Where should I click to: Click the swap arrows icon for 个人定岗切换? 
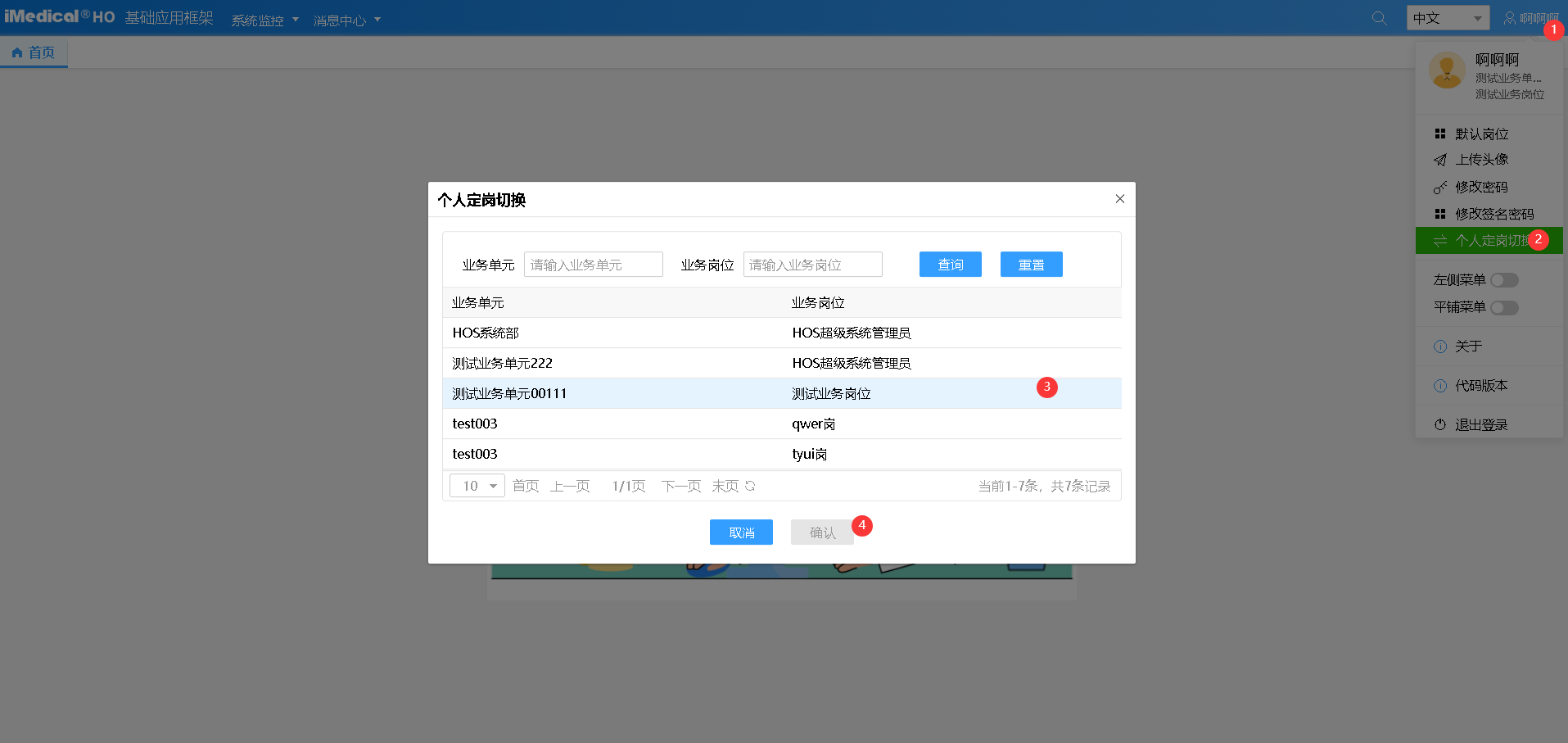1440,240
